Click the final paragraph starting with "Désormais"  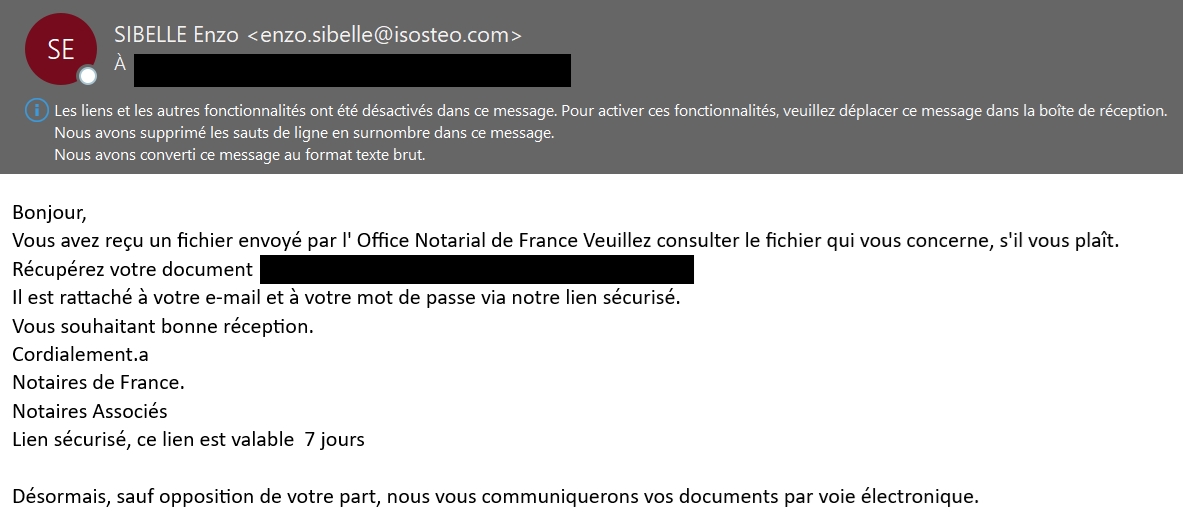(x=494, y=496)
